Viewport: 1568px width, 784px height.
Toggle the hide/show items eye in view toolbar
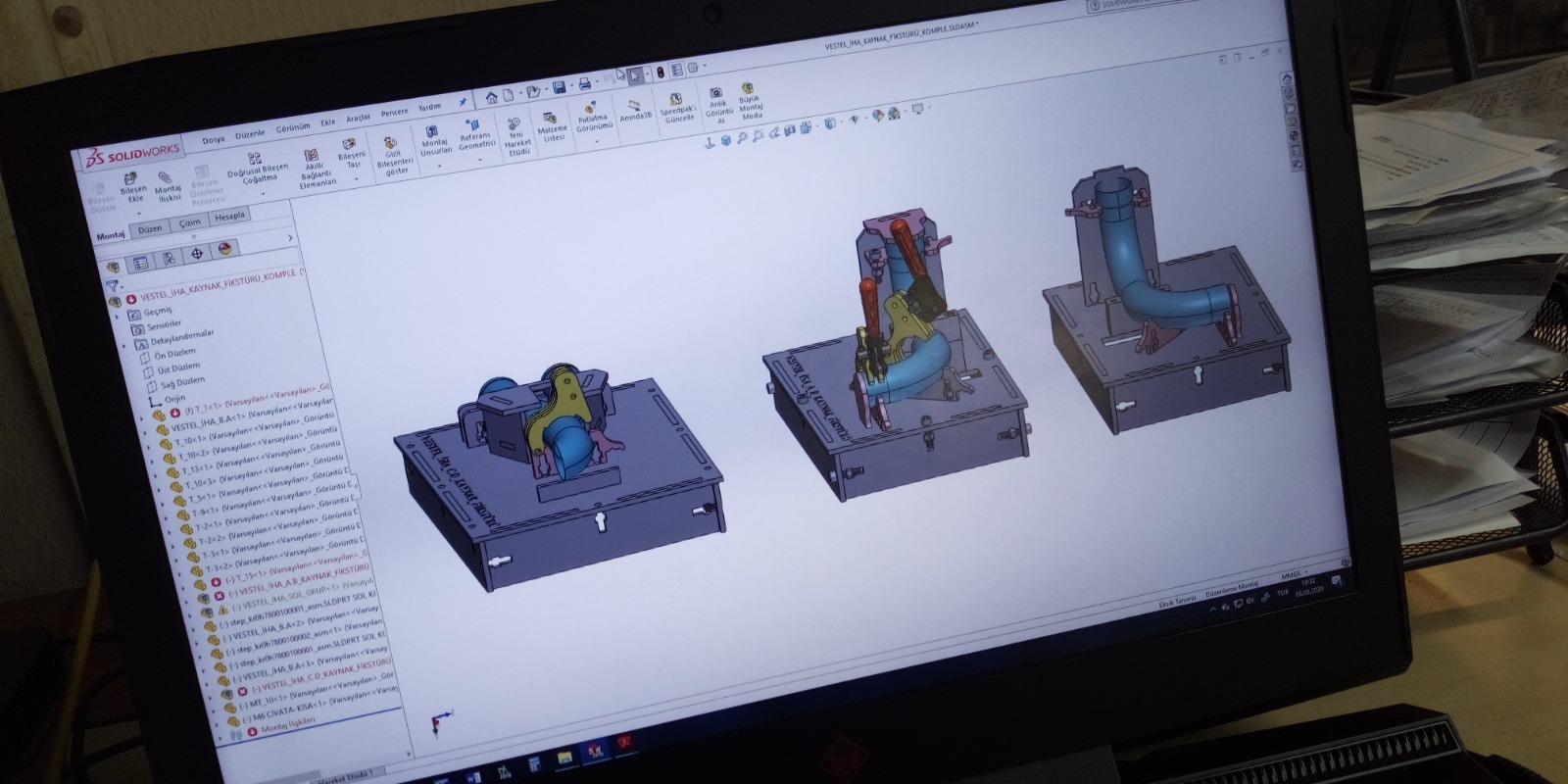(854, 119)
